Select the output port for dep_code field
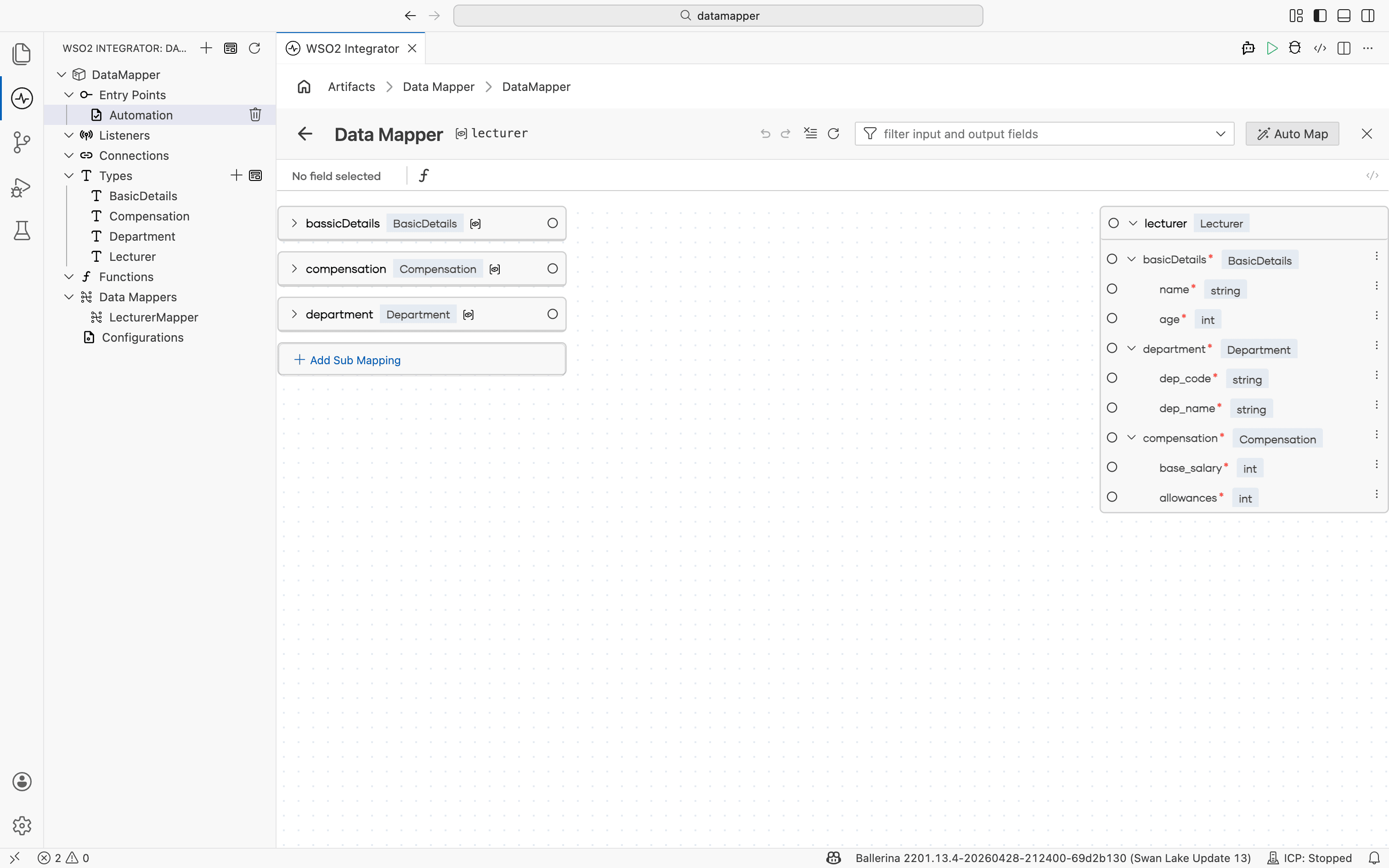Image resolution: width=1389 pixels, height=868 pixels. 1112,378
